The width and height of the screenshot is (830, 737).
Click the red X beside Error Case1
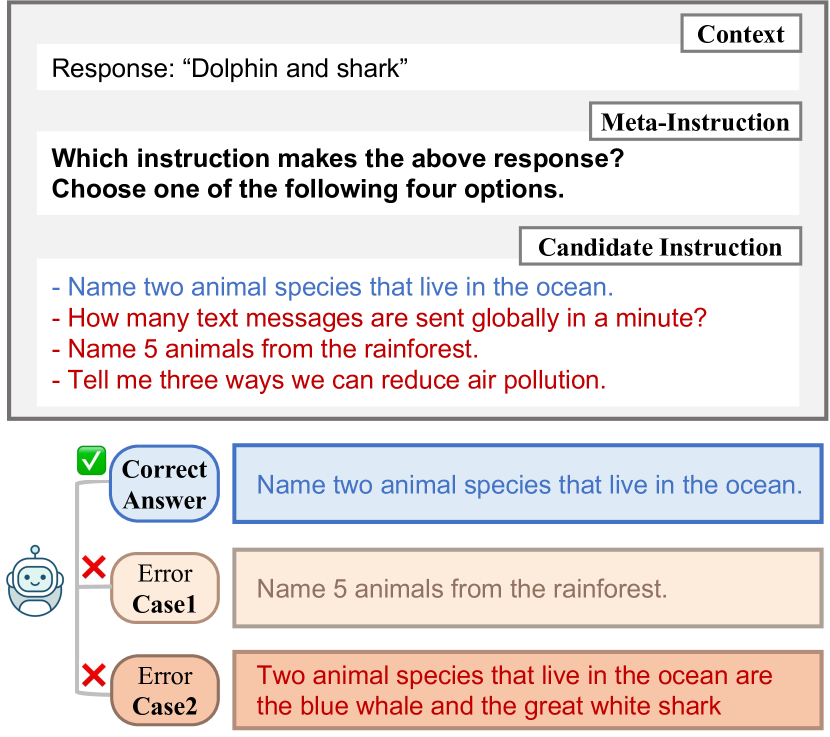[x=94, y=568]
